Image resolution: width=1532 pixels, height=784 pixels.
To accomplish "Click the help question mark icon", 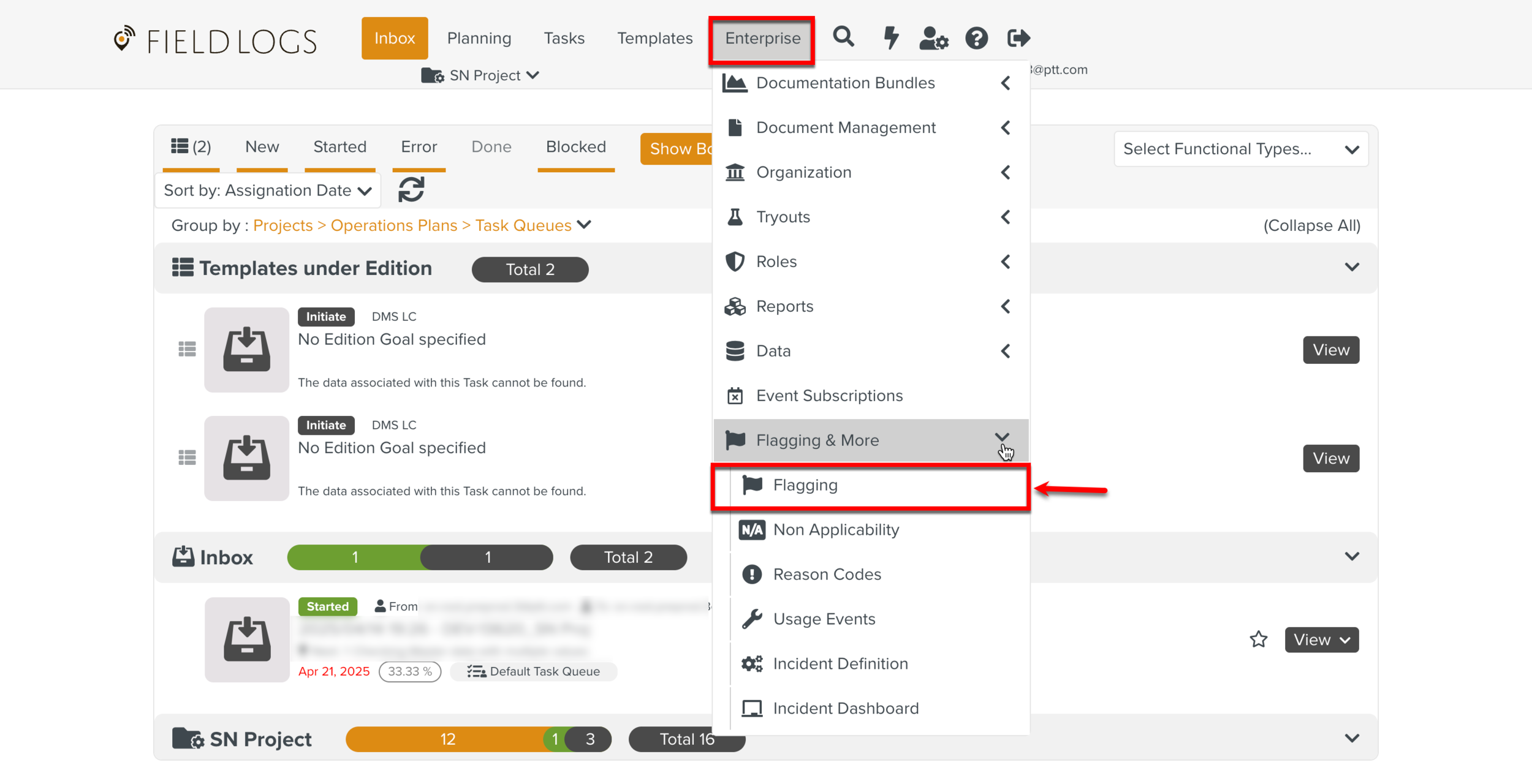I will coord(976,38).
